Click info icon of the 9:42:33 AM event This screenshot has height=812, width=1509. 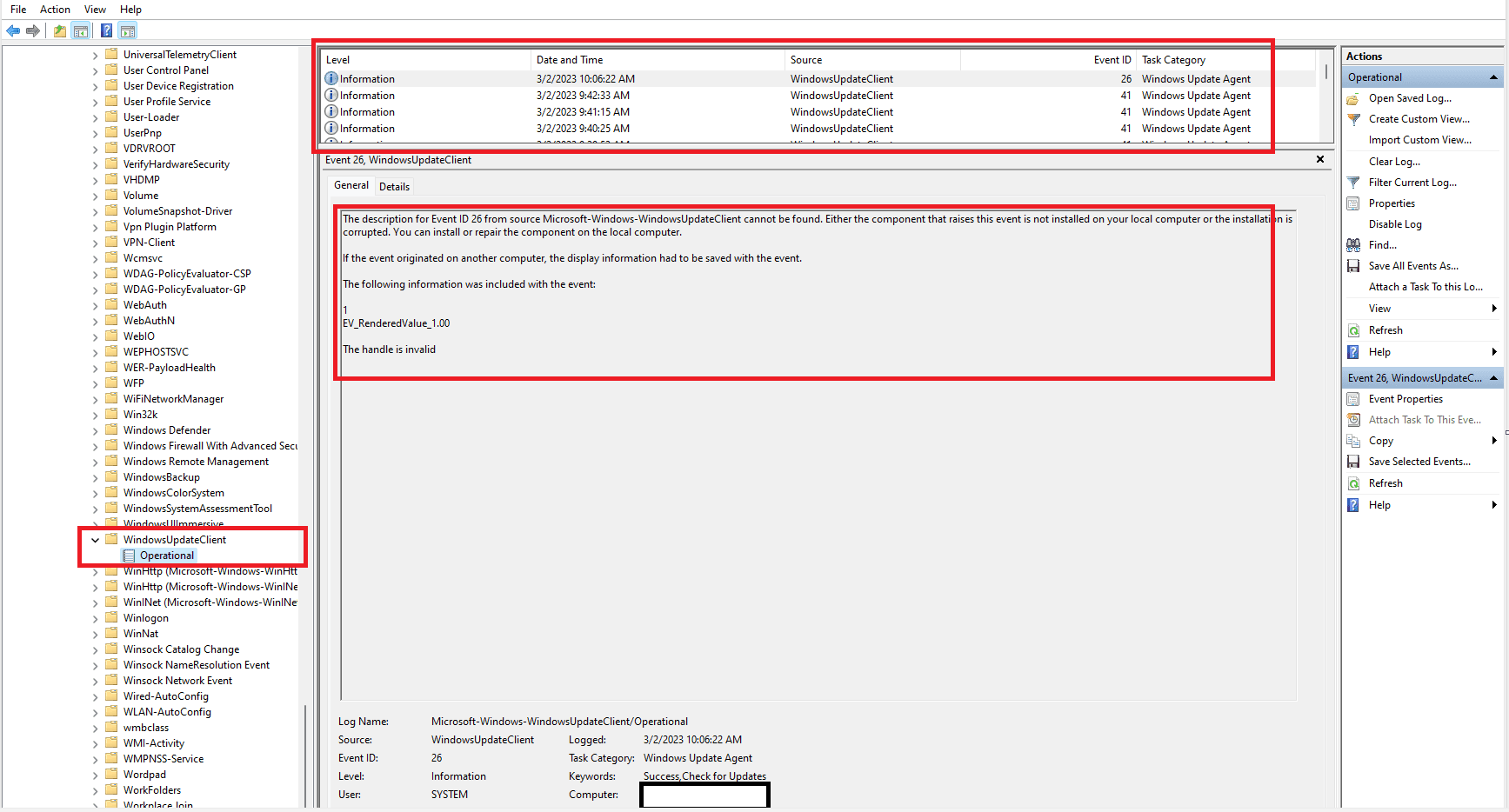(x=331, y=95)
